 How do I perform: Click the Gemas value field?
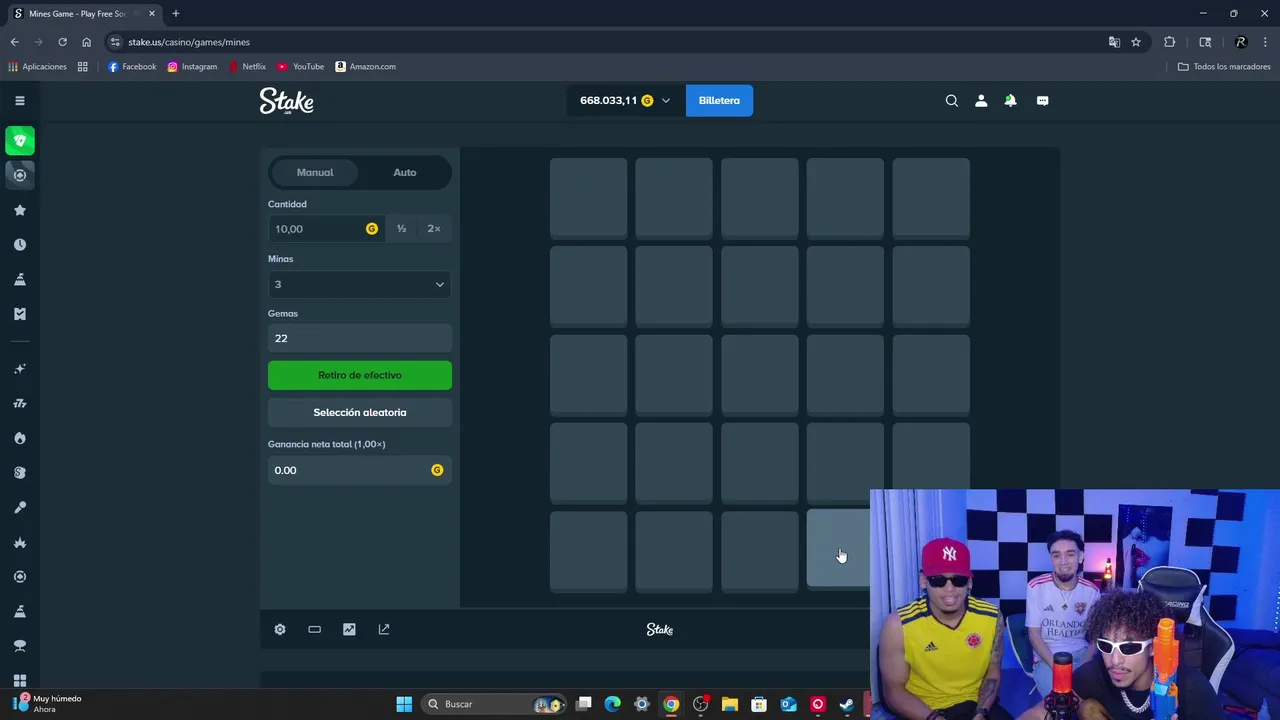(x=360, y=338)
